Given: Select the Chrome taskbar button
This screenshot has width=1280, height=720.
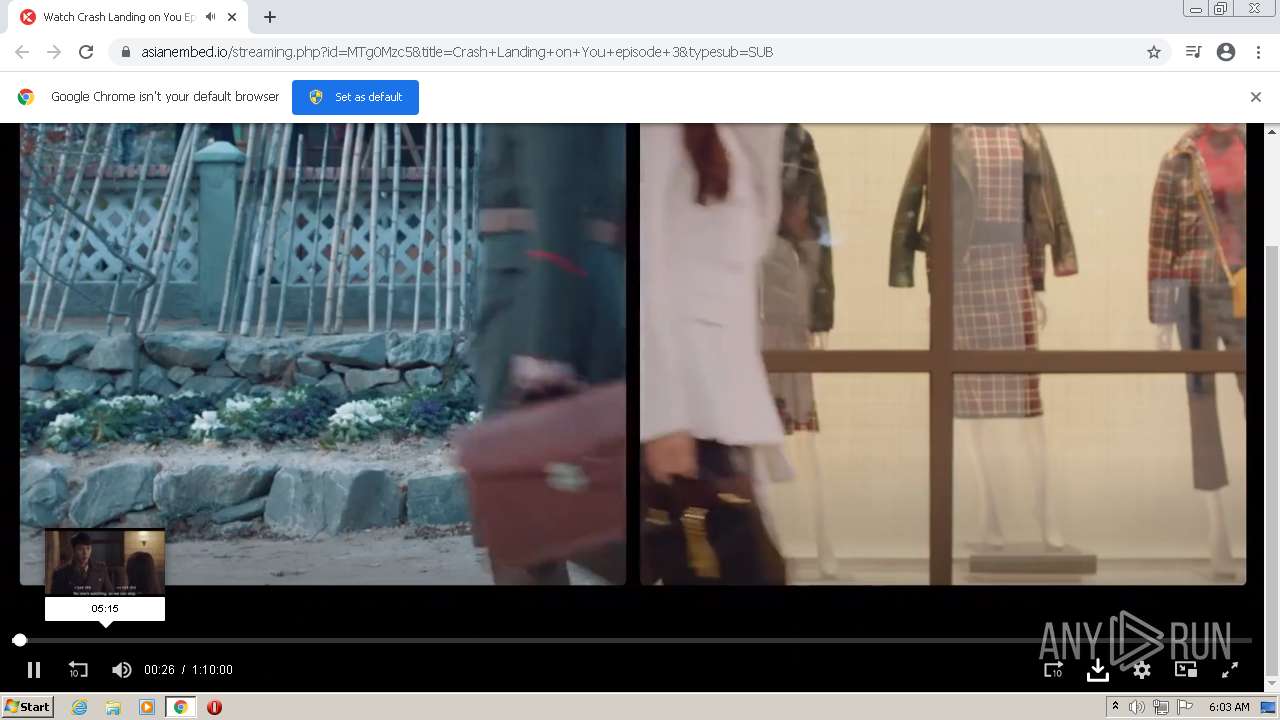Looking at the screenshot, I should coord(181,707).
